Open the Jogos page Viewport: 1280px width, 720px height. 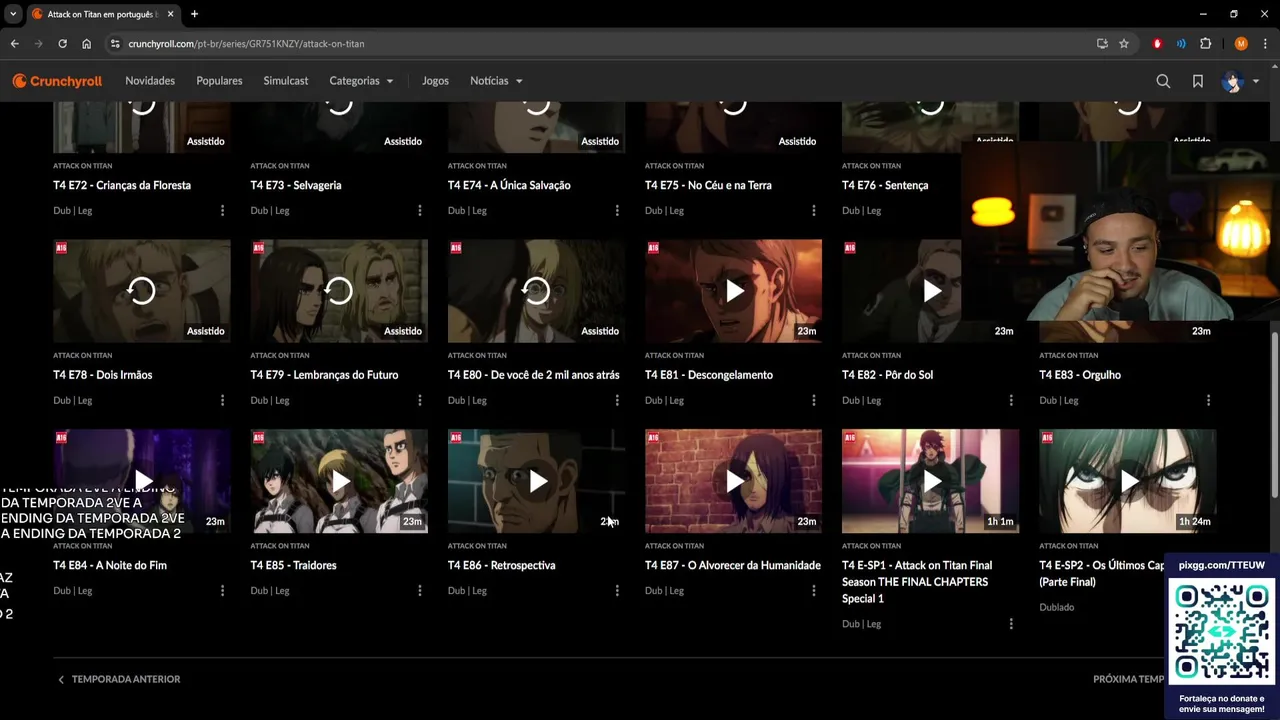pos(435,81)
